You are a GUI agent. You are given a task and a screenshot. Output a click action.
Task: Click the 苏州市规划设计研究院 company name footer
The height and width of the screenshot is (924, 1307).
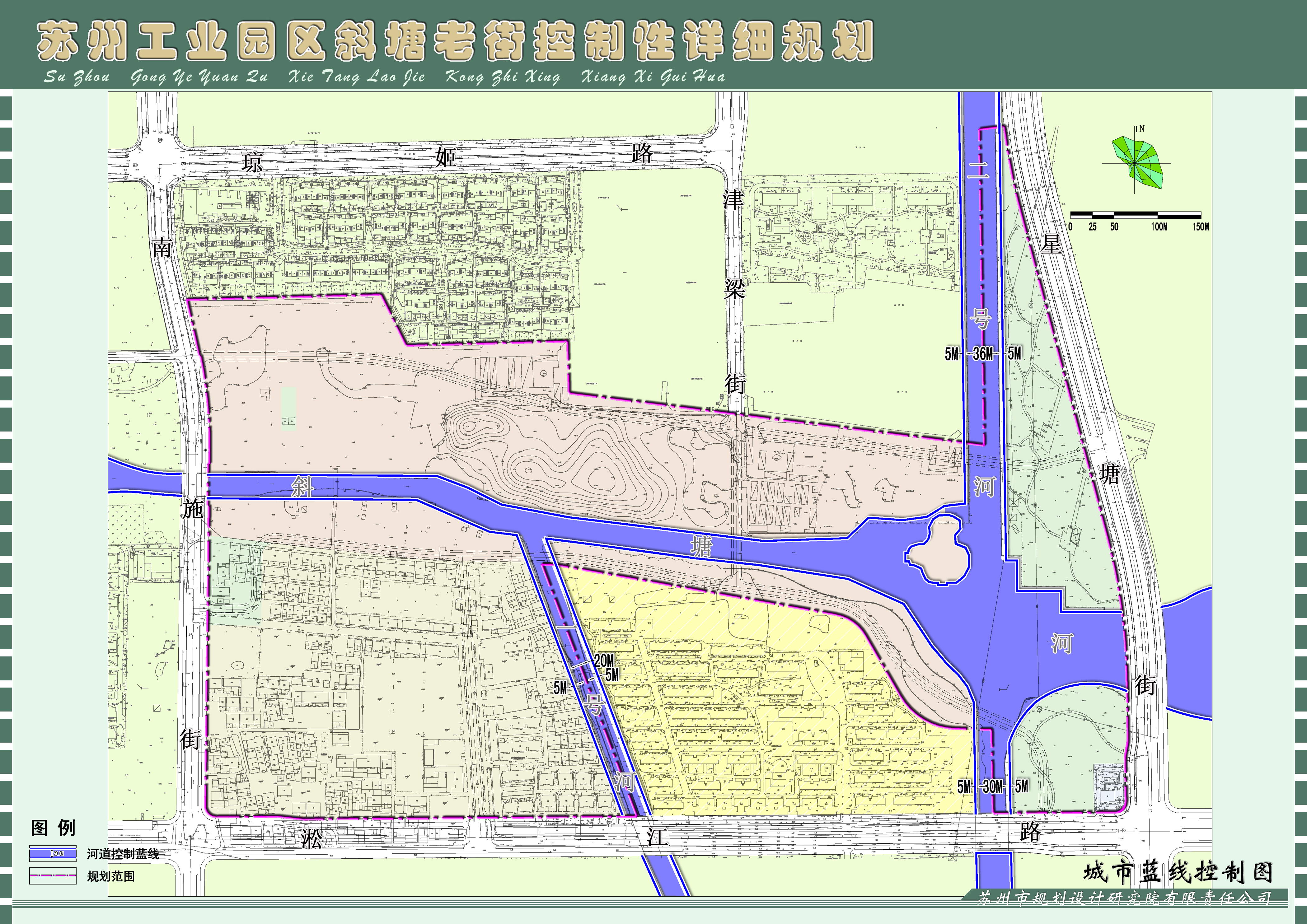[1124, 898]
